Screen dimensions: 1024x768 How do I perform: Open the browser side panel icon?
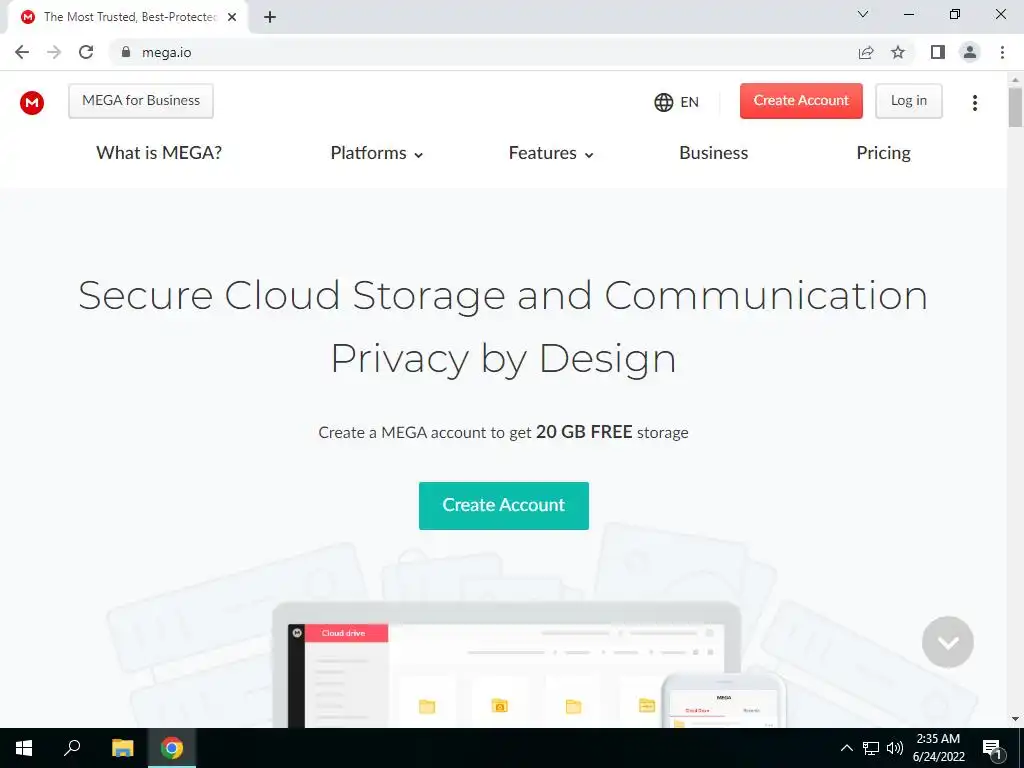938,52
